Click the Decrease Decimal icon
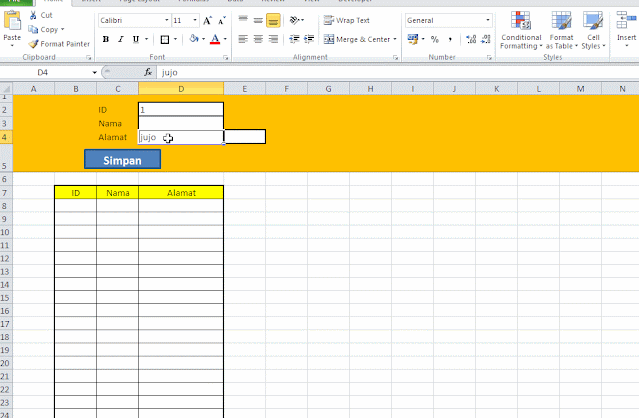The image size is (639, 418). (485, 40)
